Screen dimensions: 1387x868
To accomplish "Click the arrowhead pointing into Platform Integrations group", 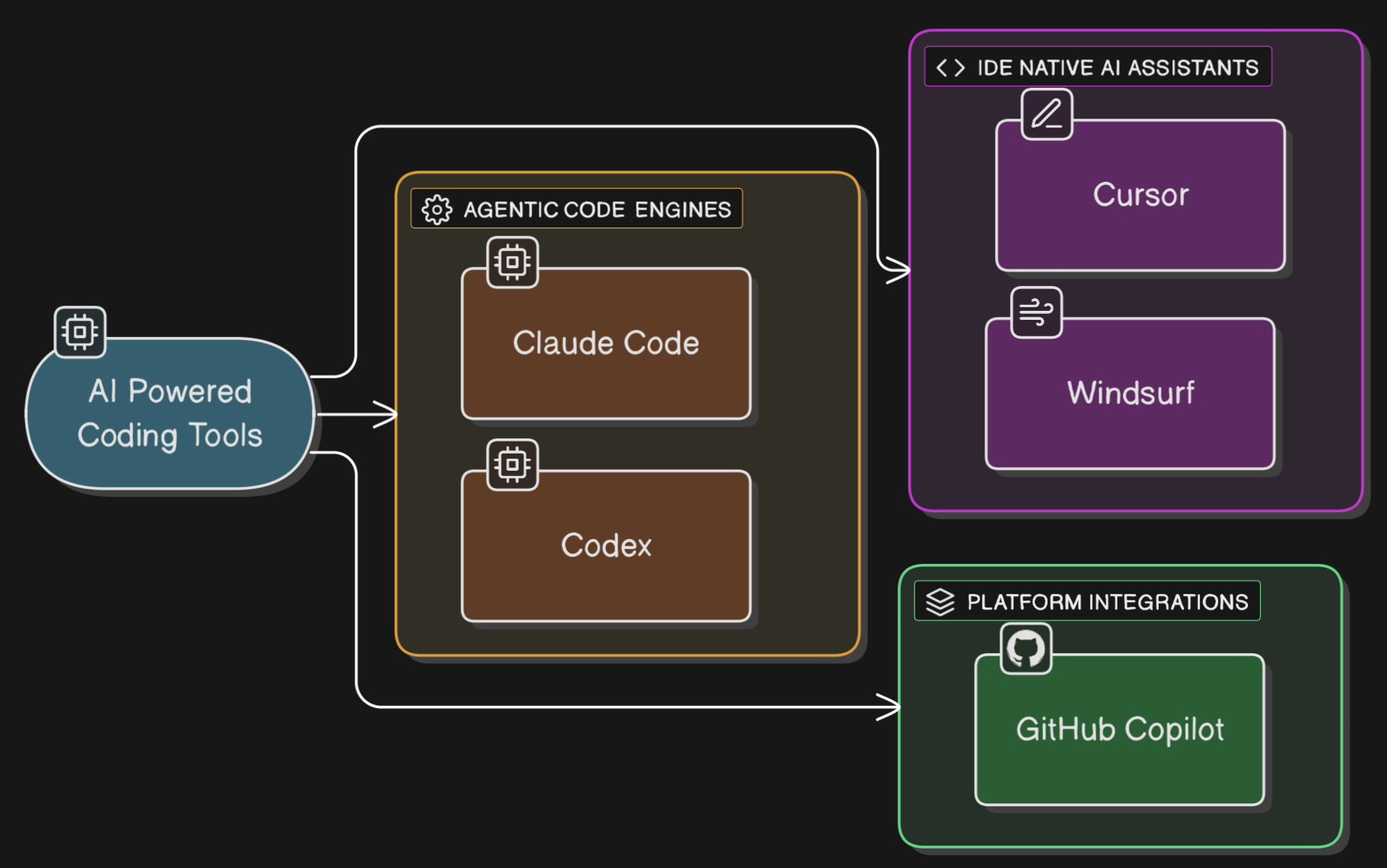I will [890, 707].
